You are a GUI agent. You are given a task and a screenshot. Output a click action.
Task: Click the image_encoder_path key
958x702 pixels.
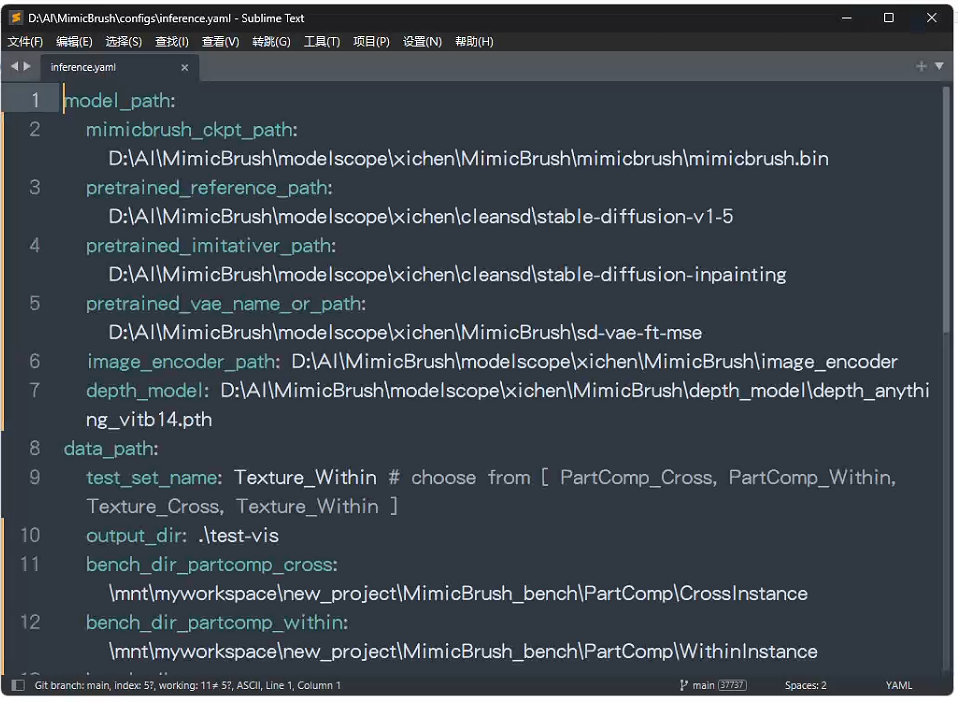[183, 362]
